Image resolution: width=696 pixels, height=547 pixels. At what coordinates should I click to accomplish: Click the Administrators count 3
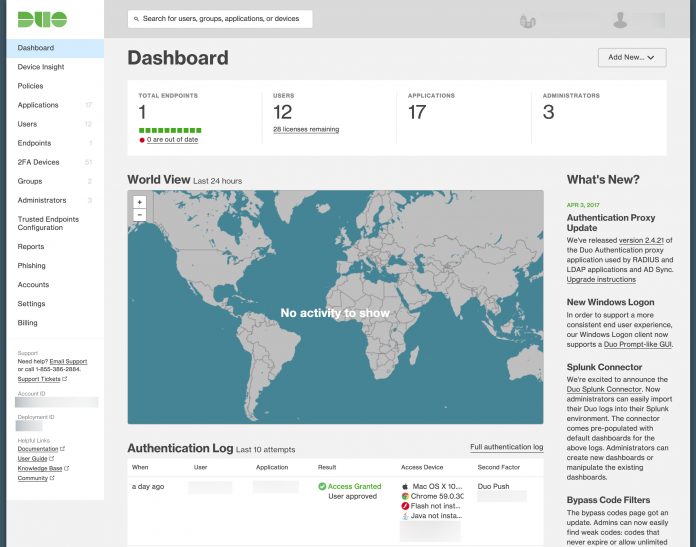549,112
